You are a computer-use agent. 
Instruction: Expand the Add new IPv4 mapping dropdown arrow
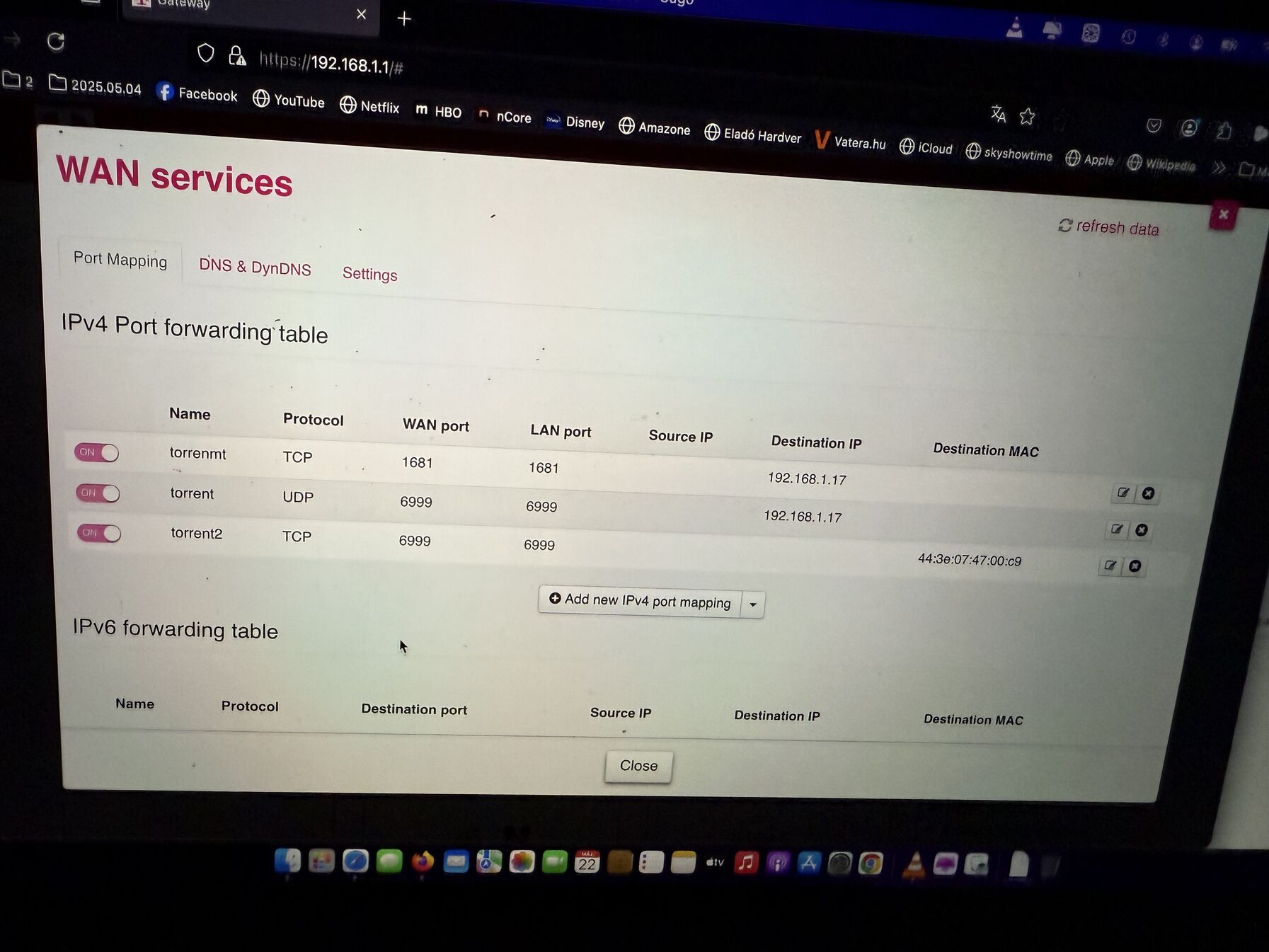click(753, 604)
